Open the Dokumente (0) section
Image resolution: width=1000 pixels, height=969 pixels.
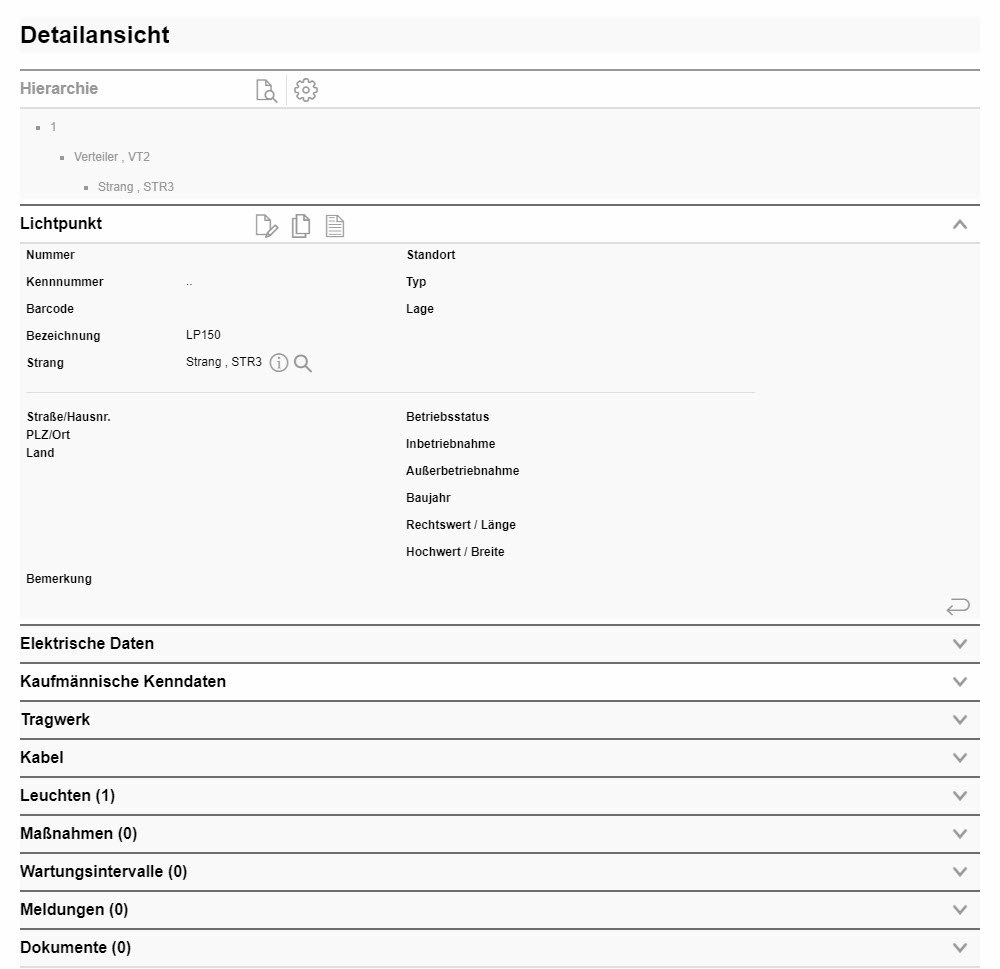[959, 947]
